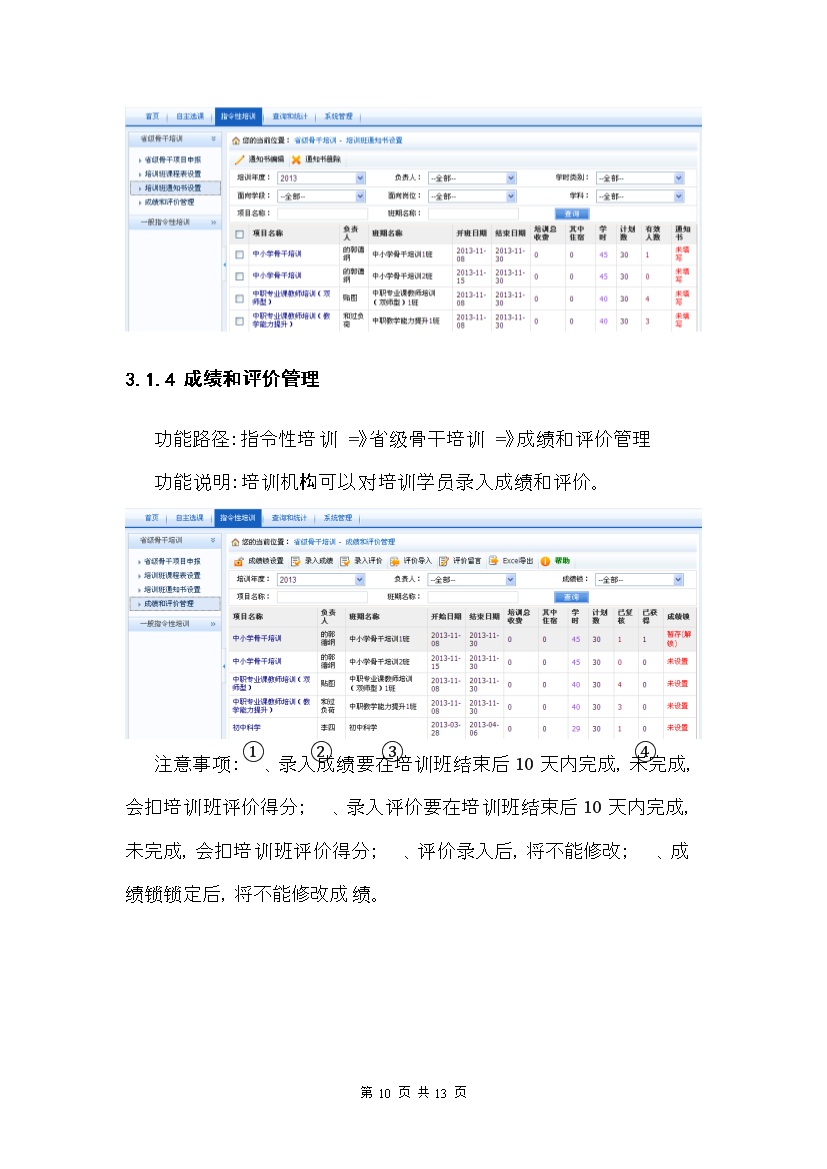827x1169 pixels.
Task: Open 查询和统计 tab in upper screenshot
Action: click(x=290, y=116)
